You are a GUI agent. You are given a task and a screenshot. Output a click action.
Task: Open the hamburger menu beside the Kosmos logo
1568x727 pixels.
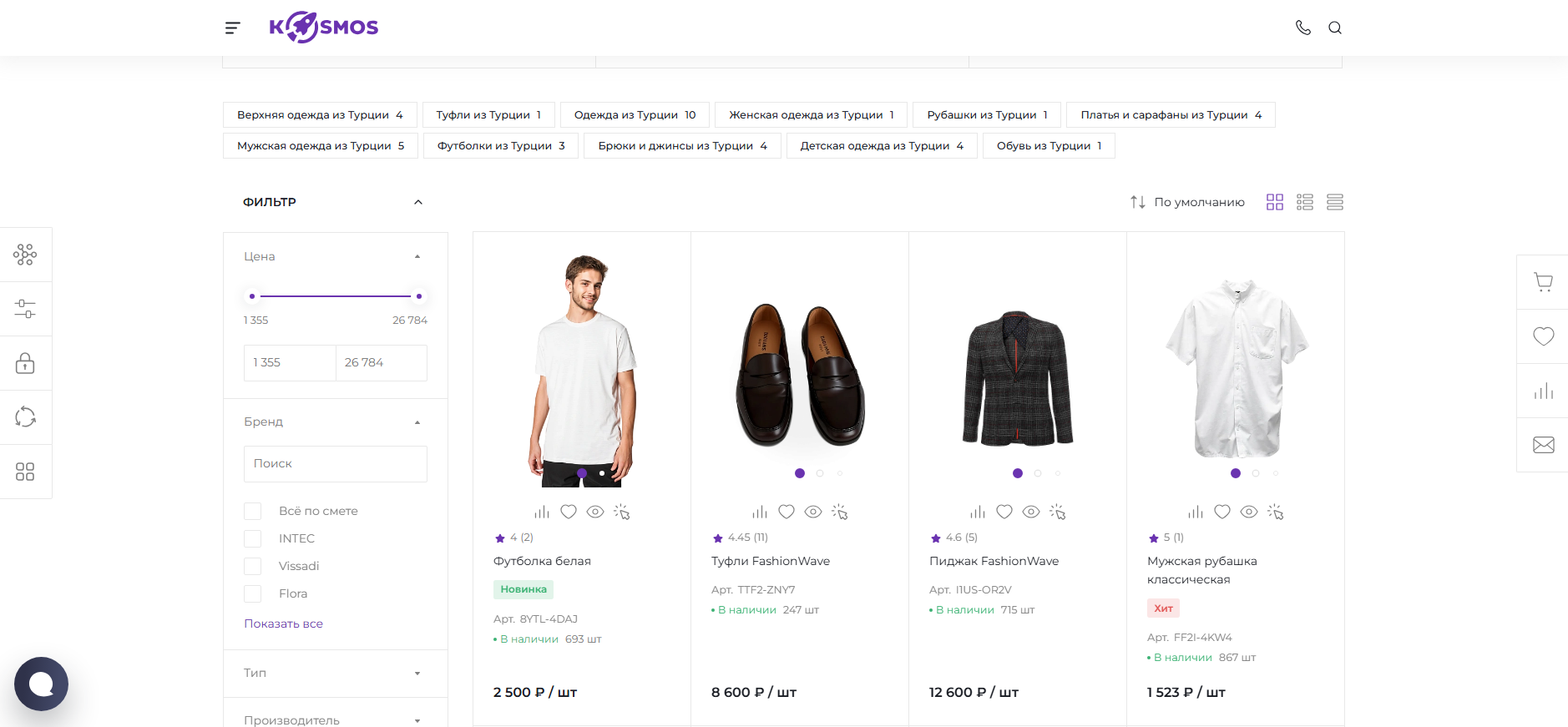pos(232,28)
